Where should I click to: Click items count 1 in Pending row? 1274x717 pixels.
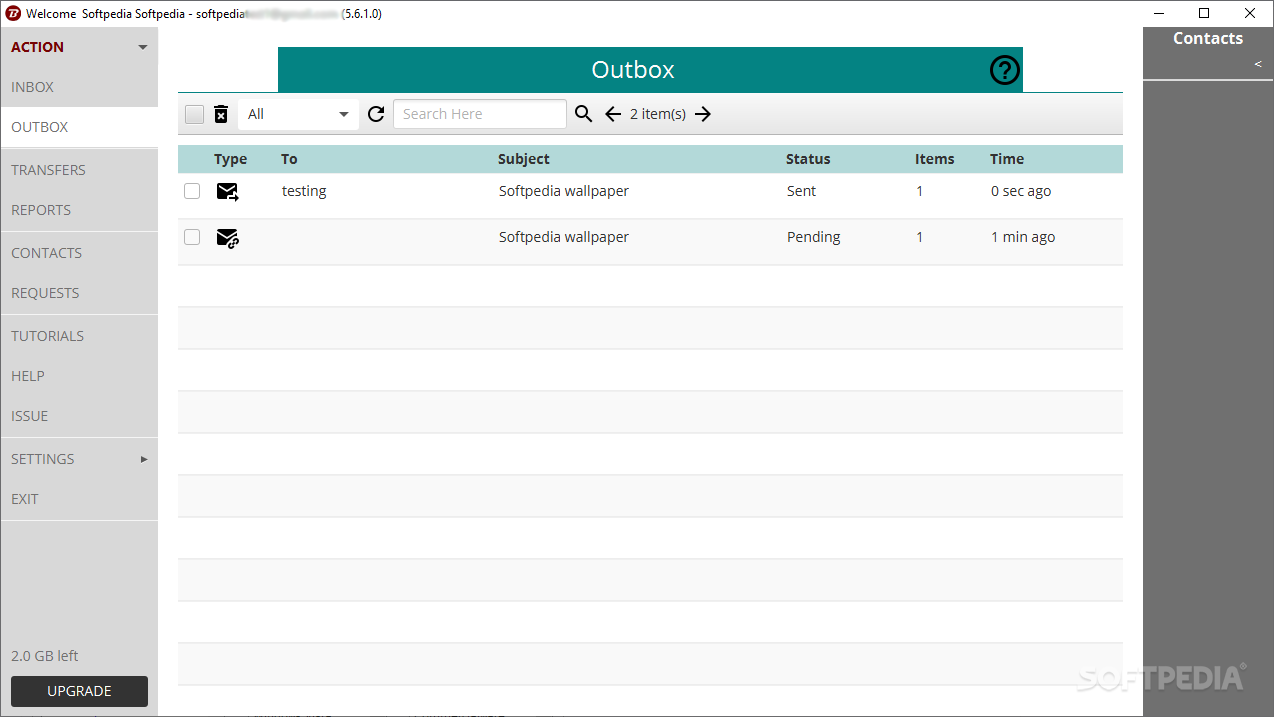pyautogui.click(x=920, y=237)
